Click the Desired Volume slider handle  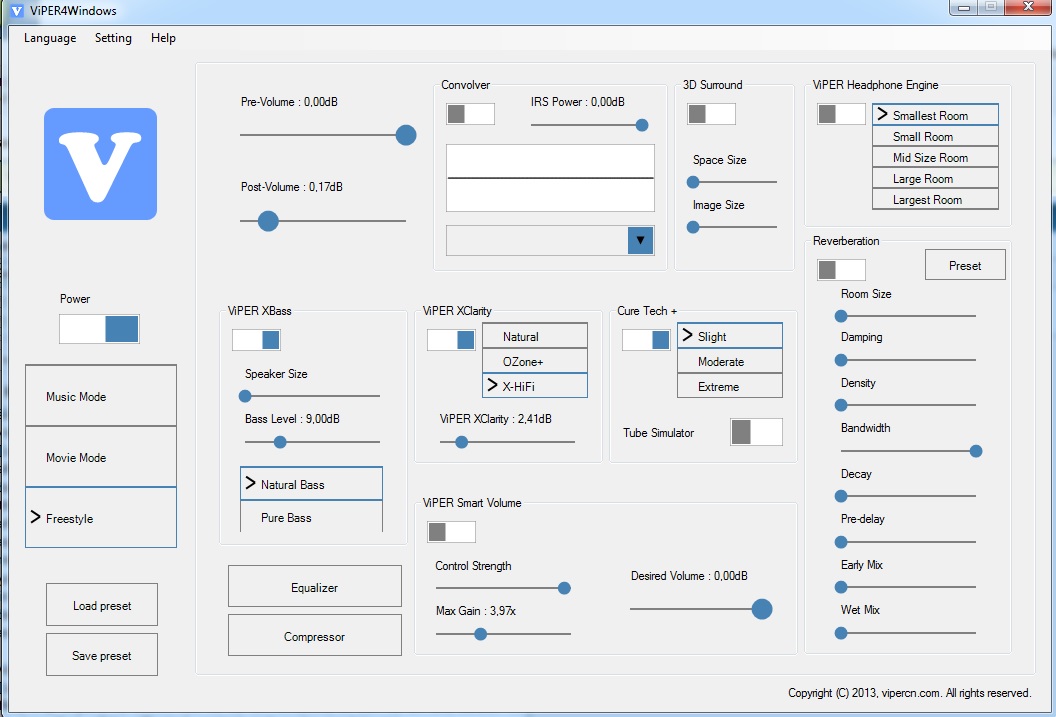[762, 609]
